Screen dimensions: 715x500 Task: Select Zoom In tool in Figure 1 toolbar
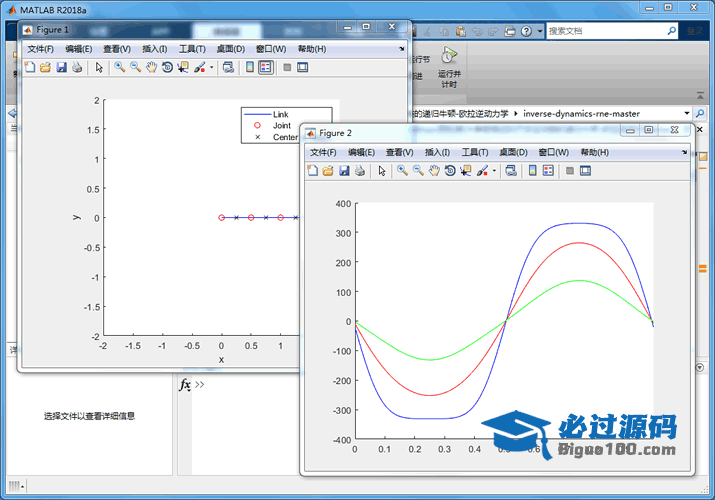pos(119,67)
